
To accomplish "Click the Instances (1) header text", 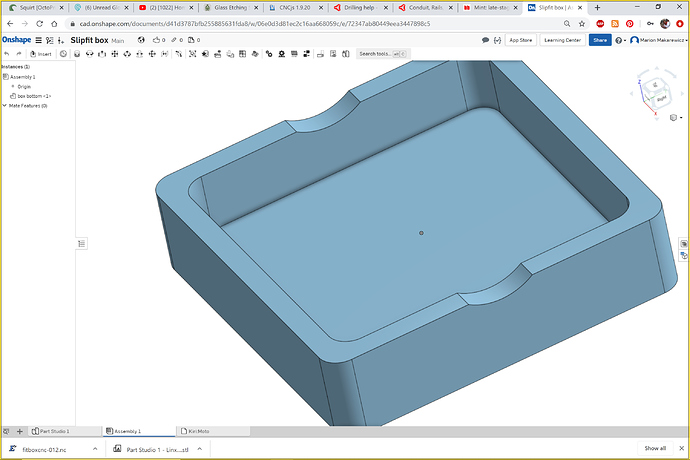I will [15, 67].
